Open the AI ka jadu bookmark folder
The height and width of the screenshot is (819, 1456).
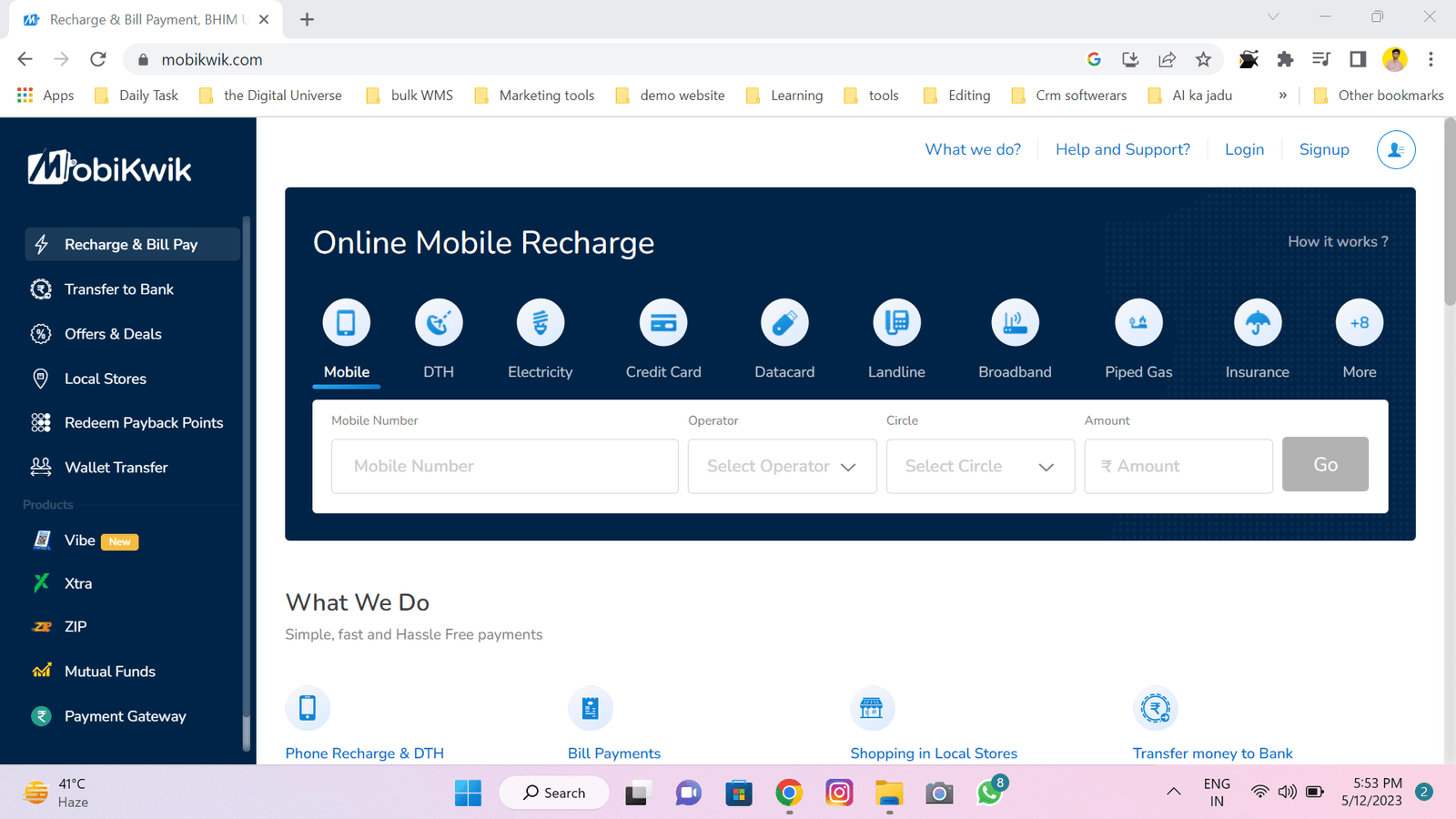1190,96
